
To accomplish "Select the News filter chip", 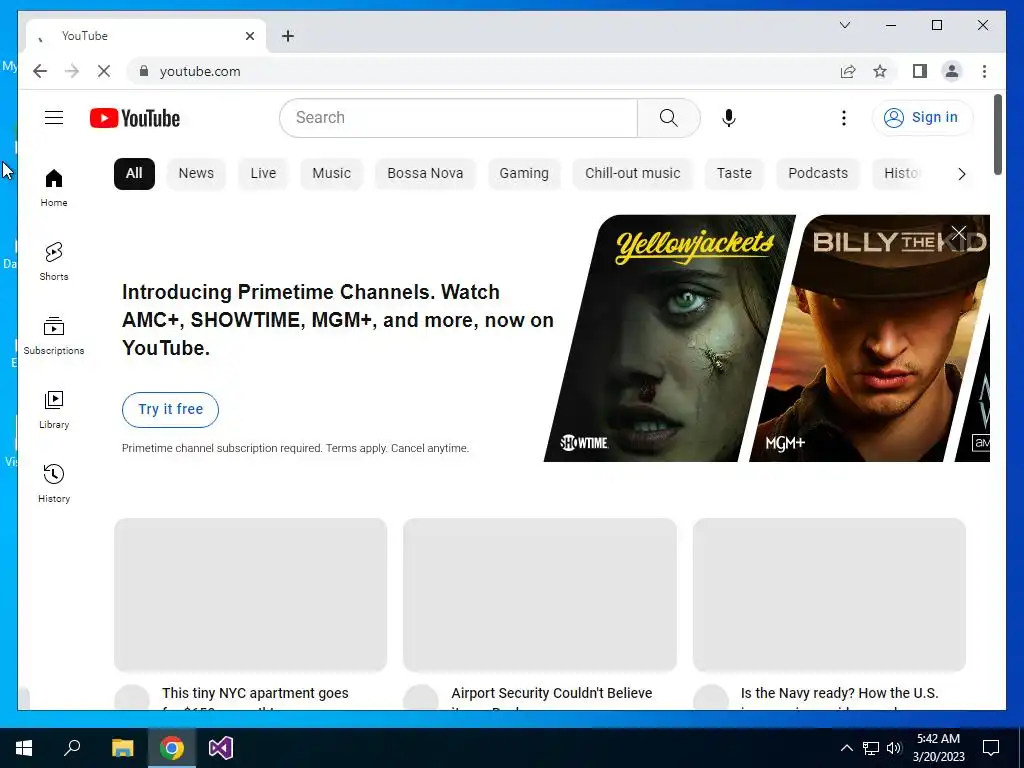I will pos(196,174).
